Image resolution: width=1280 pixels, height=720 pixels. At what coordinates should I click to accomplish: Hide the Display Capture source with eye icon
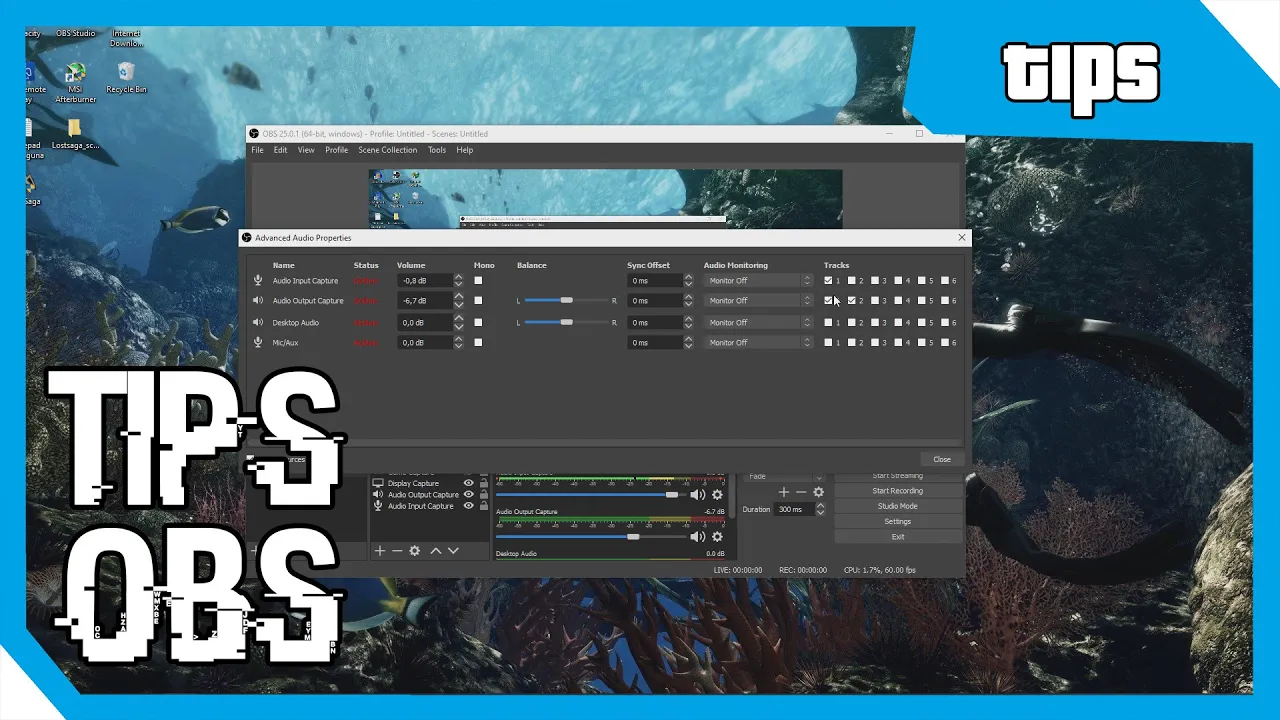coord(468,483)
